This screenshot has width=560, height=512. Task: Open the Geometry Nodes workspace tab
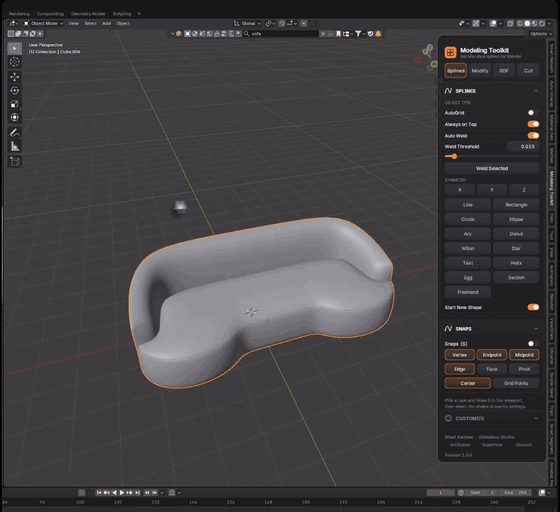[88, 14]
